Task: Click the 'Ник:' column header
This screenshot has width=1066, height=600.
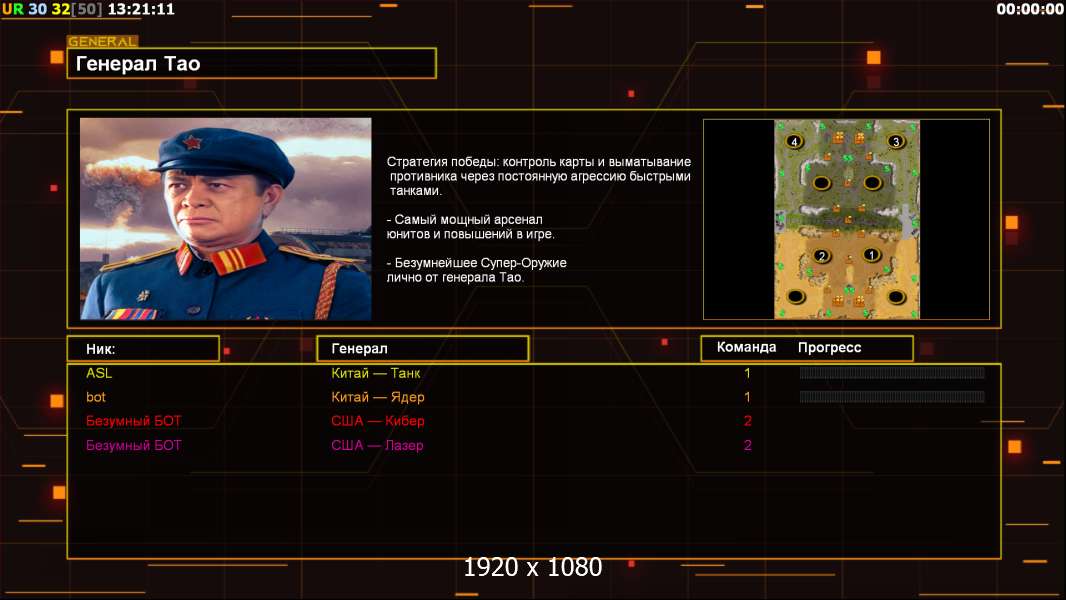Action: point(143,349)
